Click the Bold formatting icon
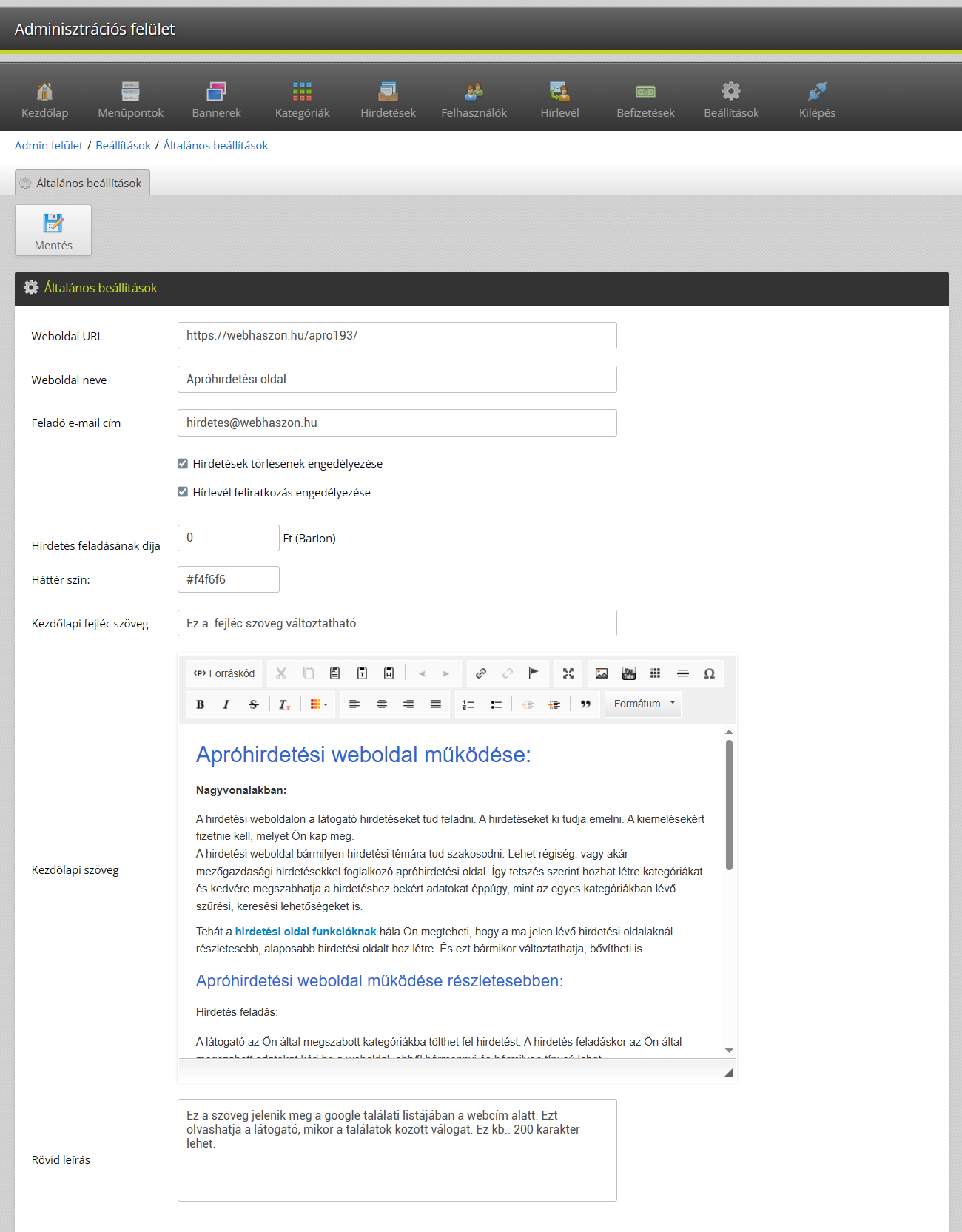962x1232 pixels. click(200, 704)
